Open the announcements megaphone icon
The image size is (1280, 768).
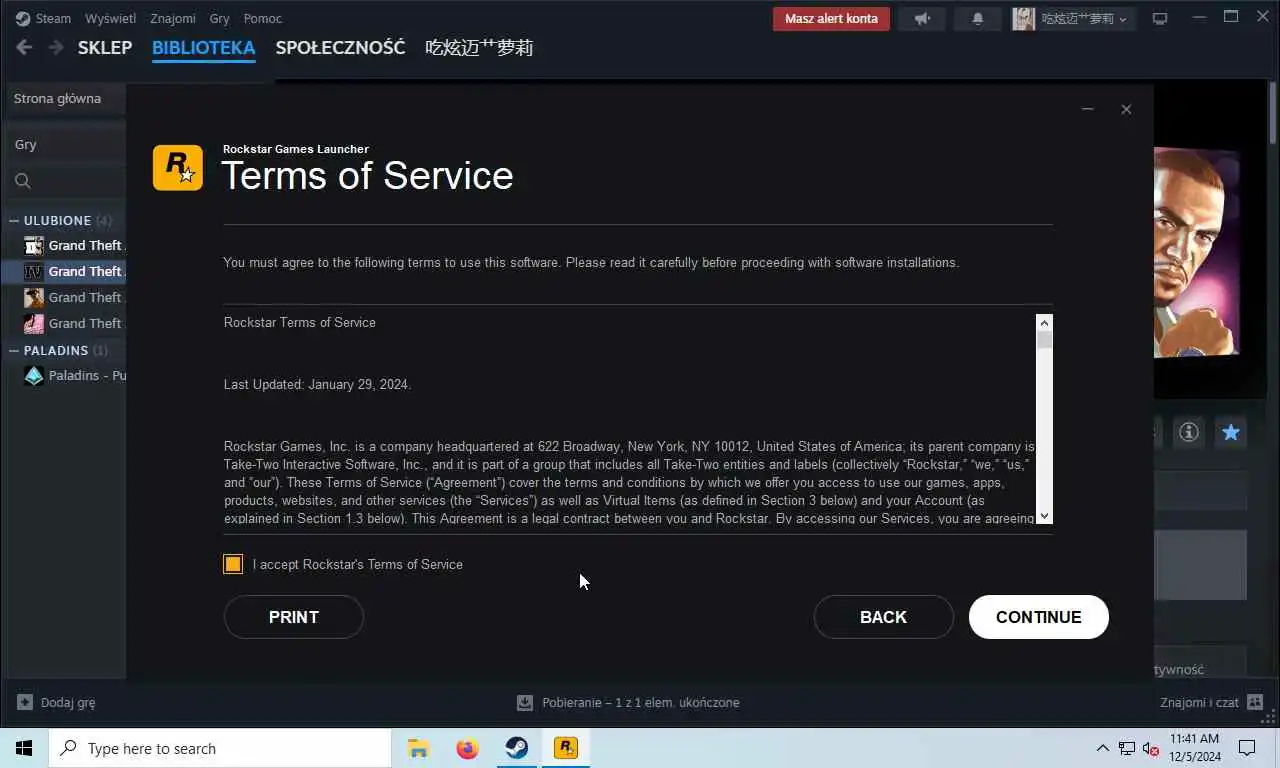921,18
